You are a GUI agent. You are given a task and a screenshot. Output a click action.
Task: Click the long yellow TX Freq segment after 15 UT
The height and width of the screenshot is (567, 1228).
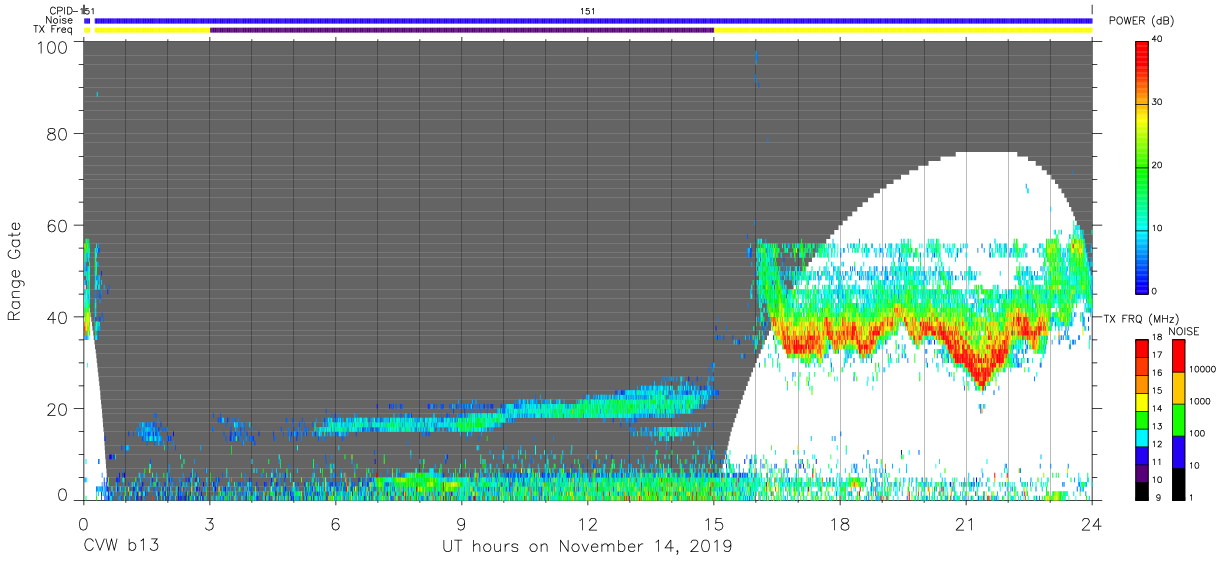point(903,30)
